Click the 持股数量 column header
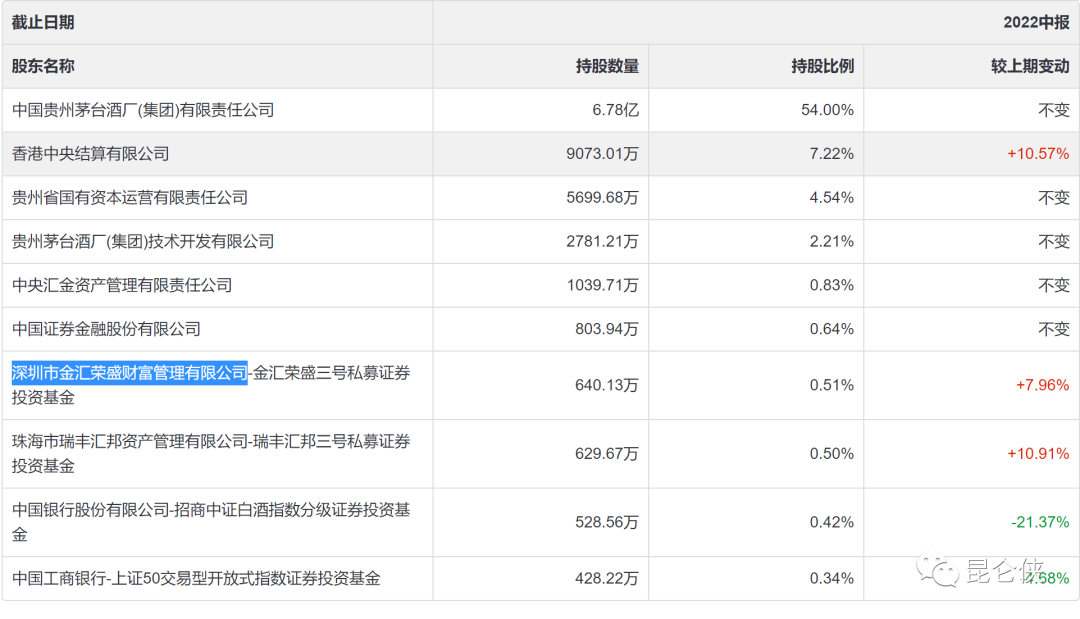 [x=607, y=66]
